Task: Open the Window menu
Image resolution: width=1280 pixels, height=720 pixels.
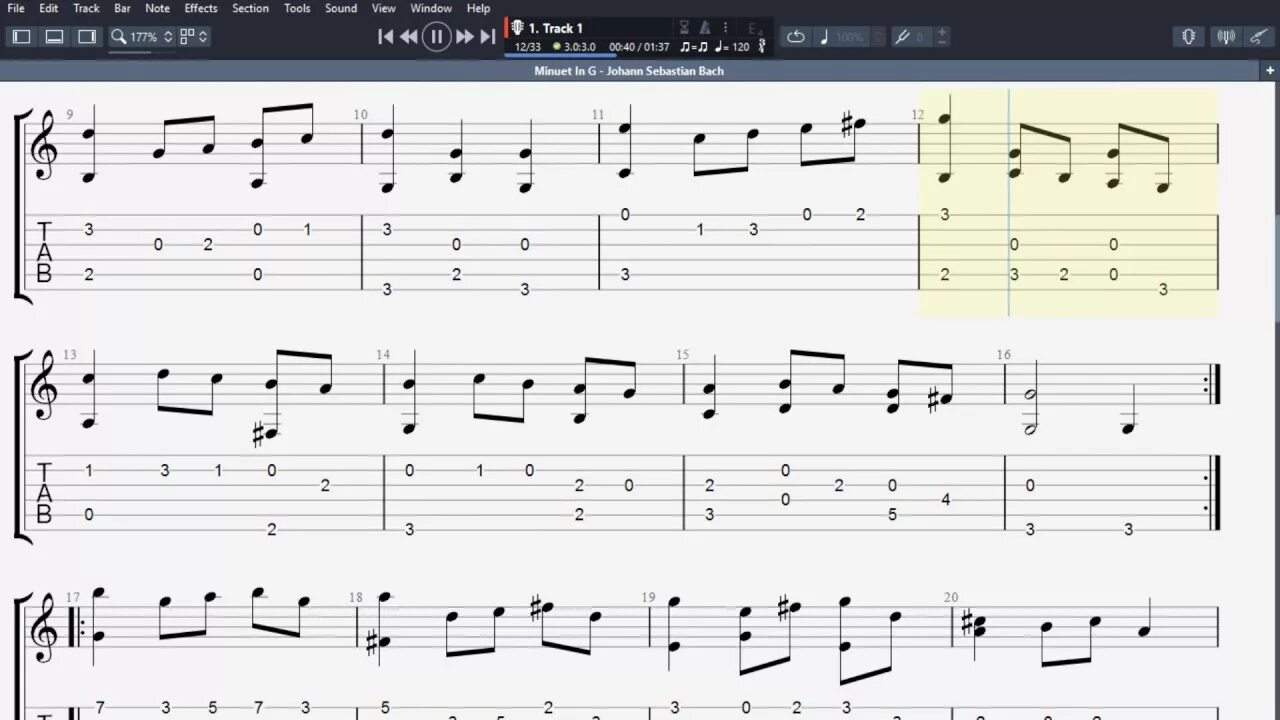Action: [431, 8]
